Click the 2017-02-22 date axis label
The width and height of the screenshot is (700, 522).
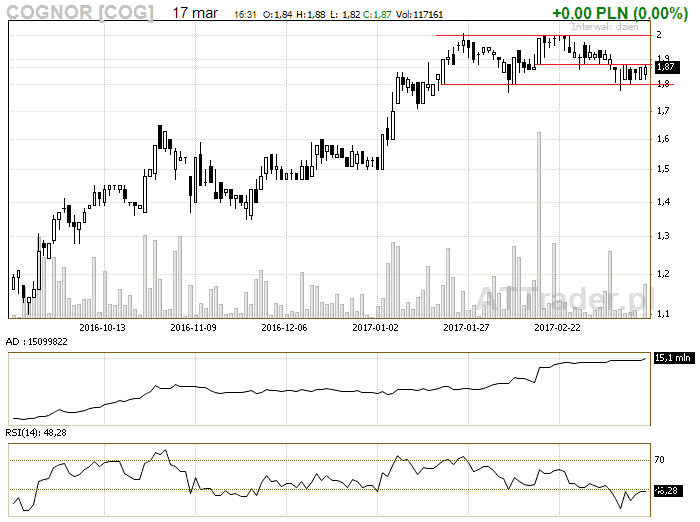(x=558, y=326)
